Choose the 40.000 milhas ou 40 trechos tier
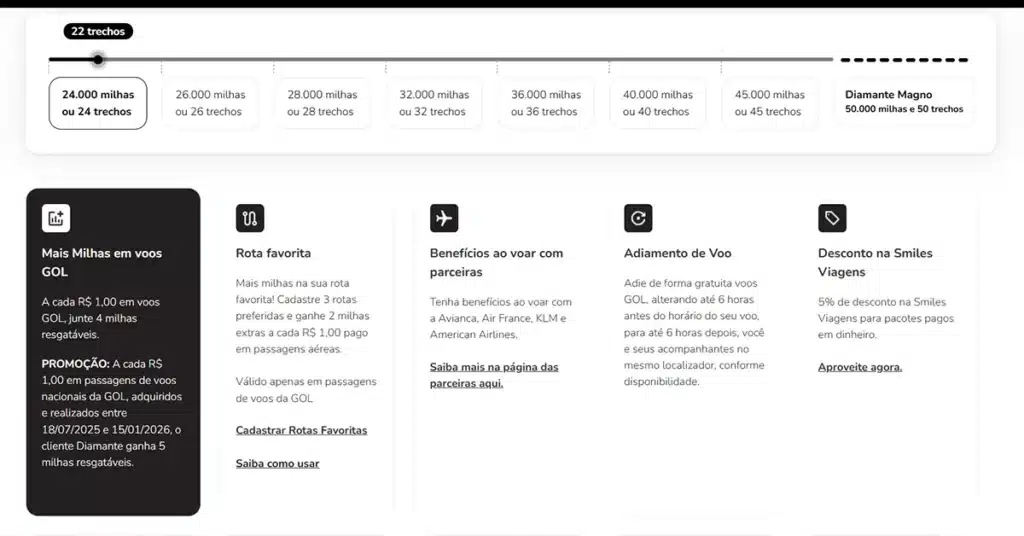Screen dimensions: 1024x536 (658, 103)
